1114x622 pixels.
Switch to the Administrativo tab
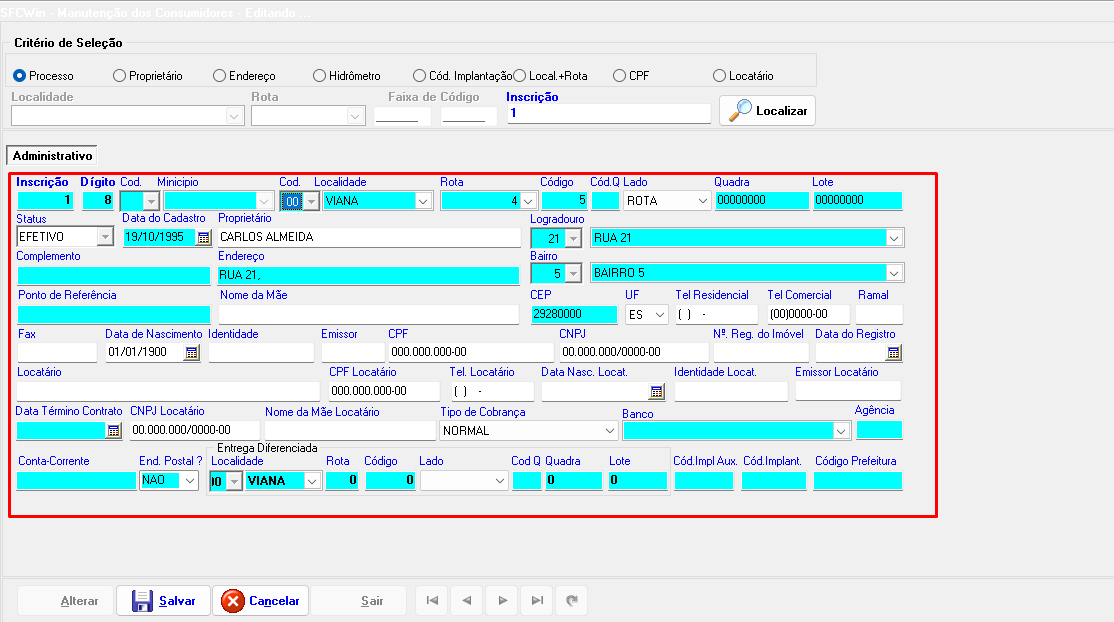pyautogui.click(x=52, y=156)
